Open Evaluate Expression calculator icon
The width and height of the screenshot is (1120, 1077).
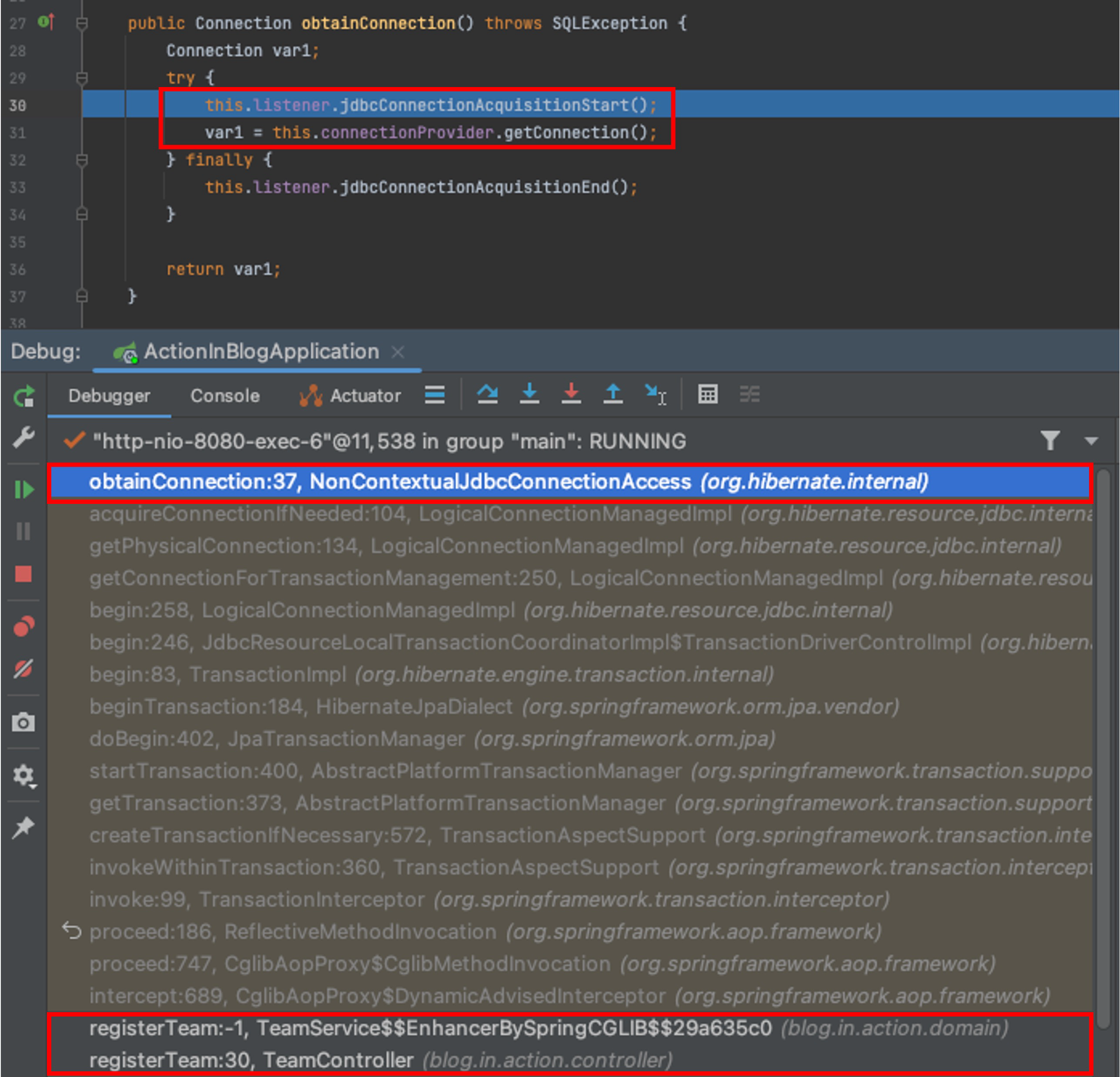pos(707,394)
